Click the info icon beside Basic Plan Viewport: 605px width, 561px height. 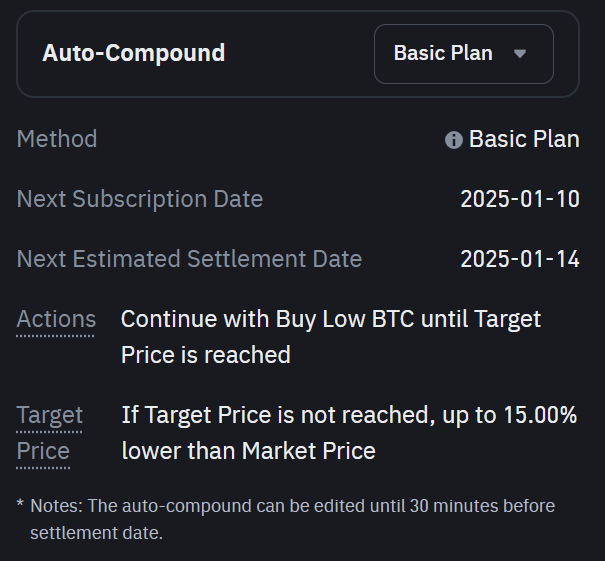(454, 140)
